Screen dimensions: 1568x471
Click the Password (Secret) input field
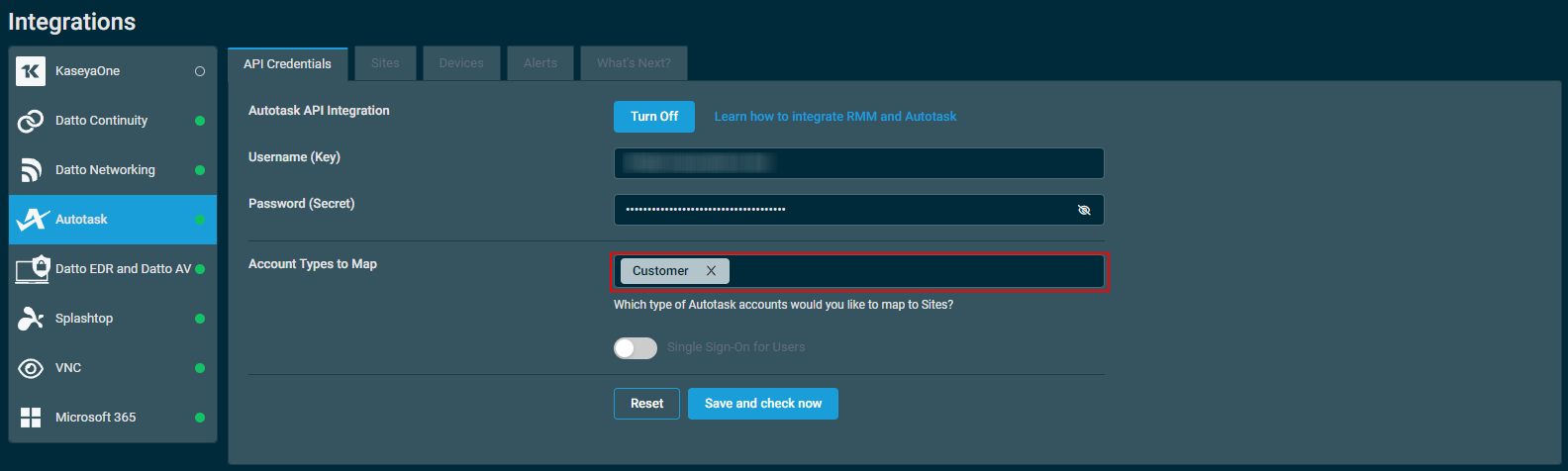[858, 210]
